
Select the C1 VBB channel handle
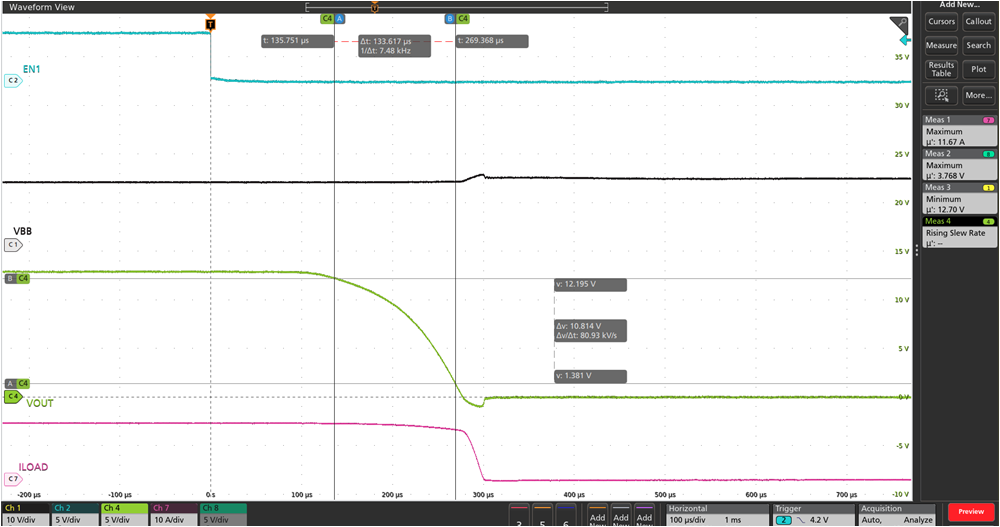(x=13, y=244)
